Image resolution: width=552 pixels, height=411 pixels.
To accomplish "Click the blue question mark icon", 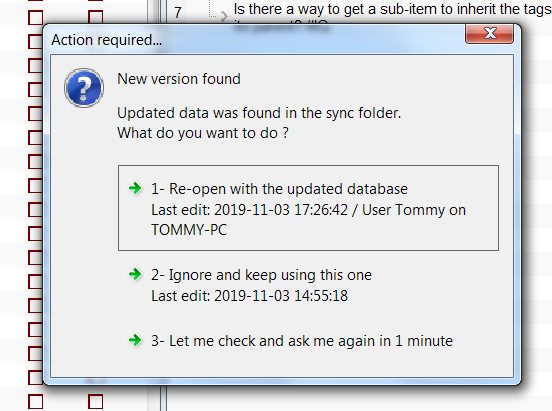I will [x=84, y=88].
